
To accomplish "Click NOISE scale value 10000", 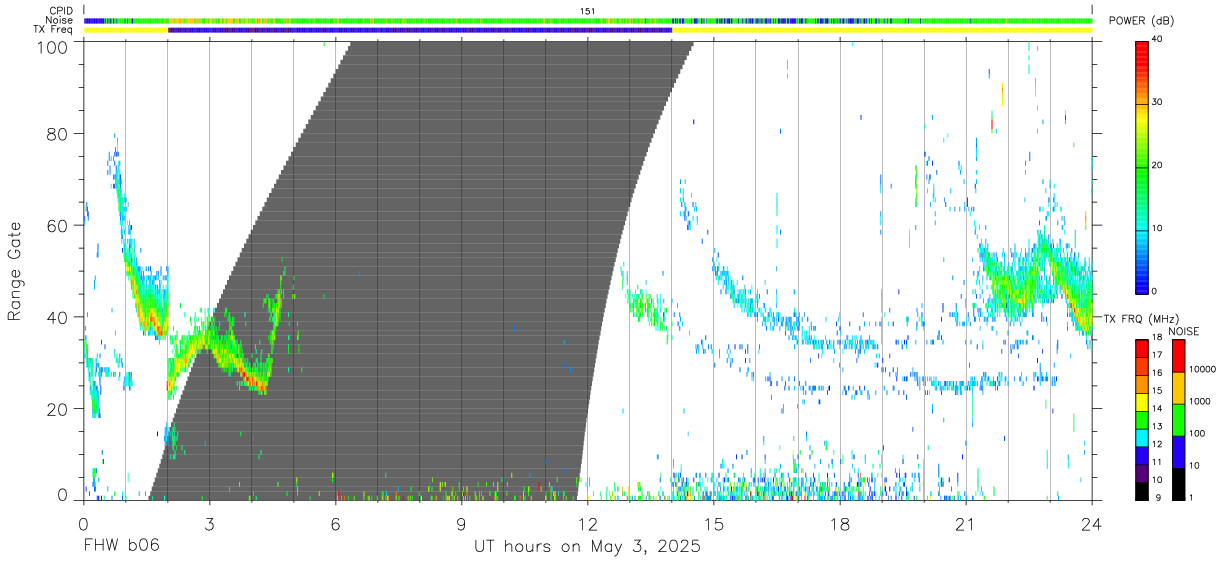I will pyautogui.click(x=1204, y=369).
